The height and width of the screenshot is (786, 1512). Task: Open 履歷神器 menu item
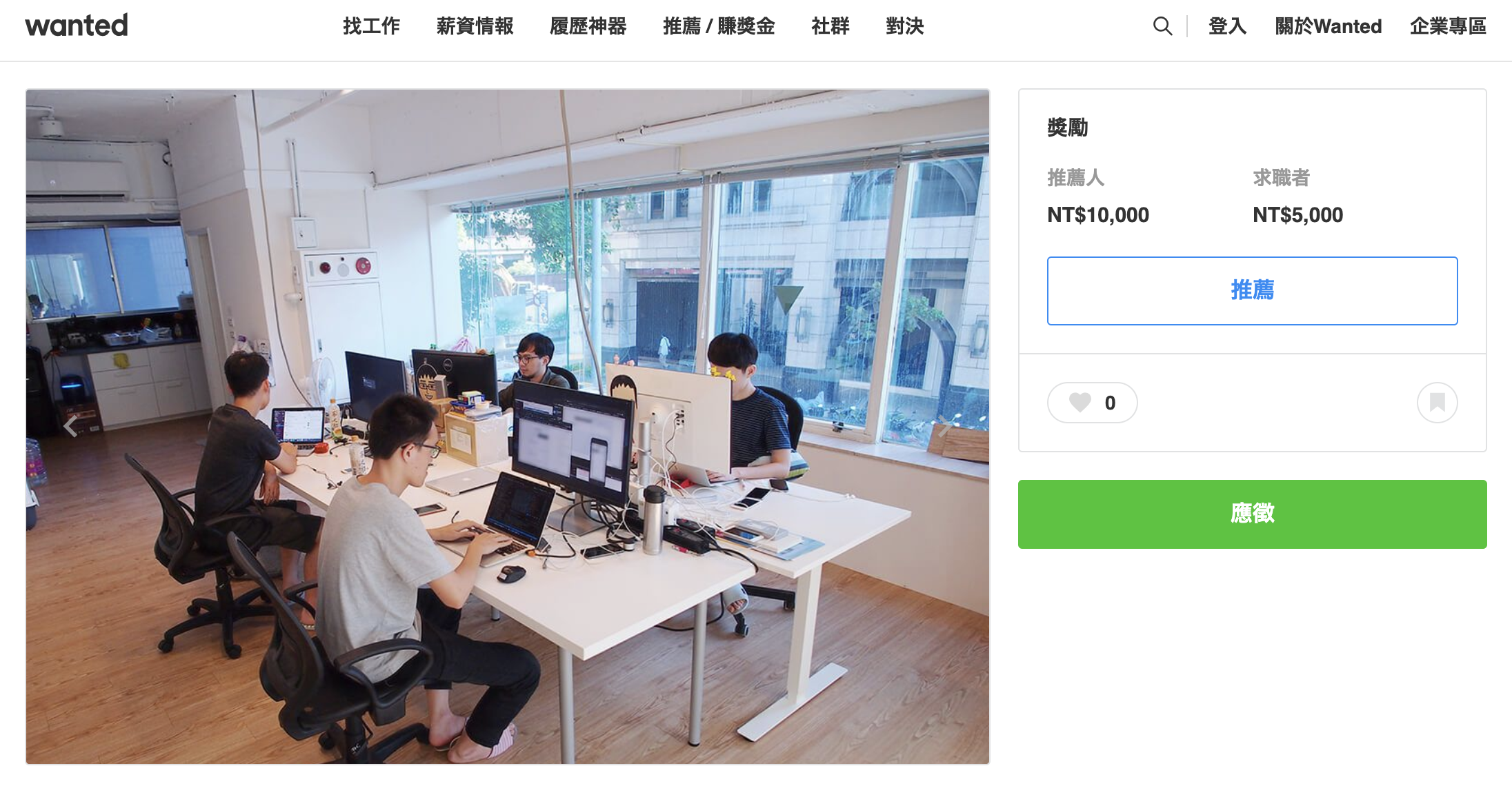coord(588,26)
